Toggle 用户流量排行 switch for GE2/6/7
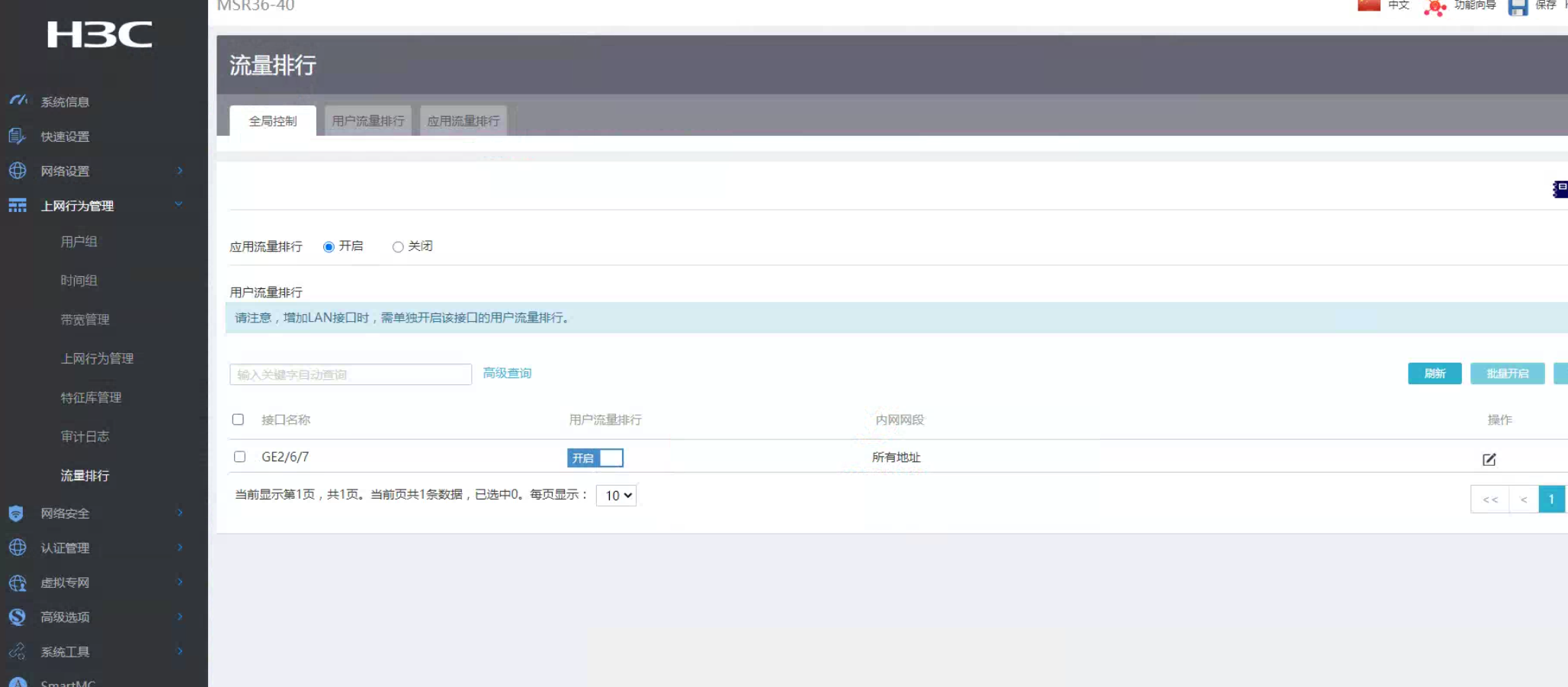 click(595, 457)
